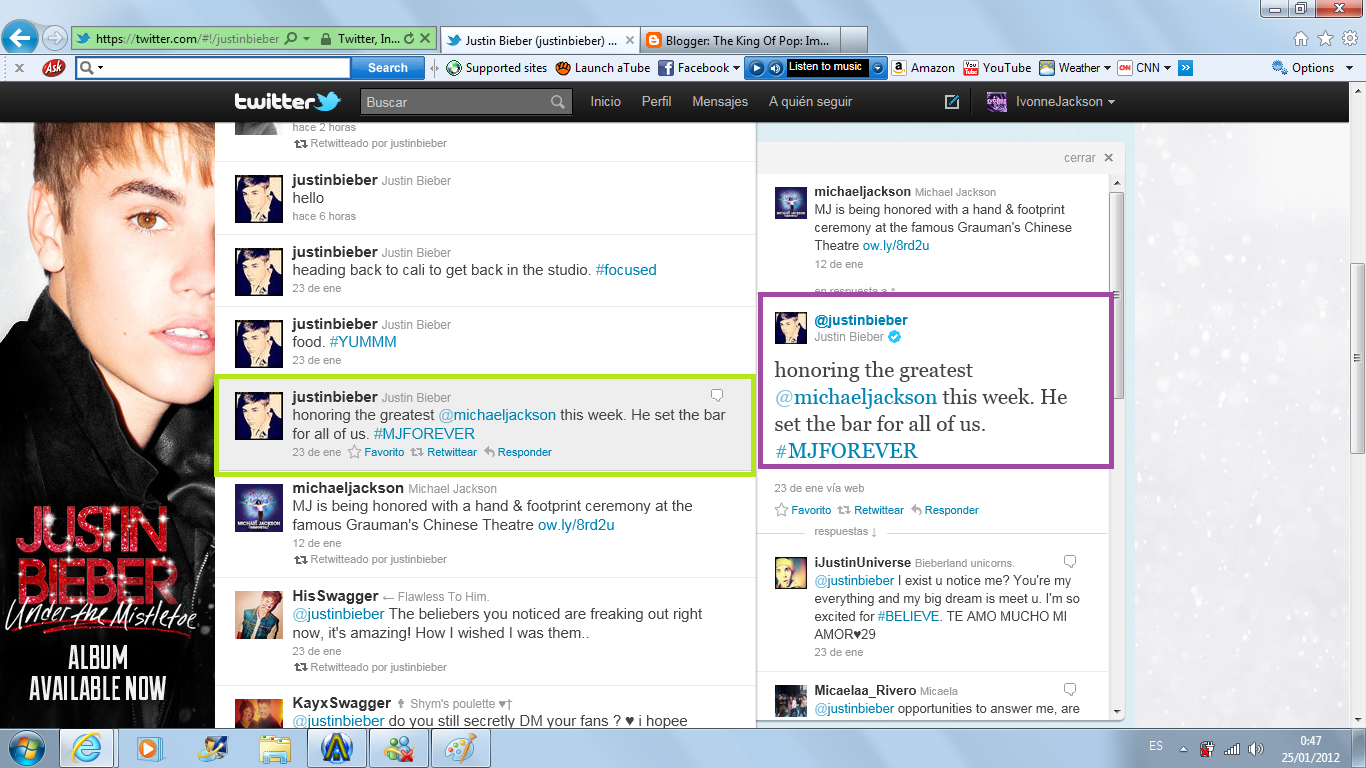Open the address bar search dropdown arrow
1366x768 pixels.
pos(305,39)
